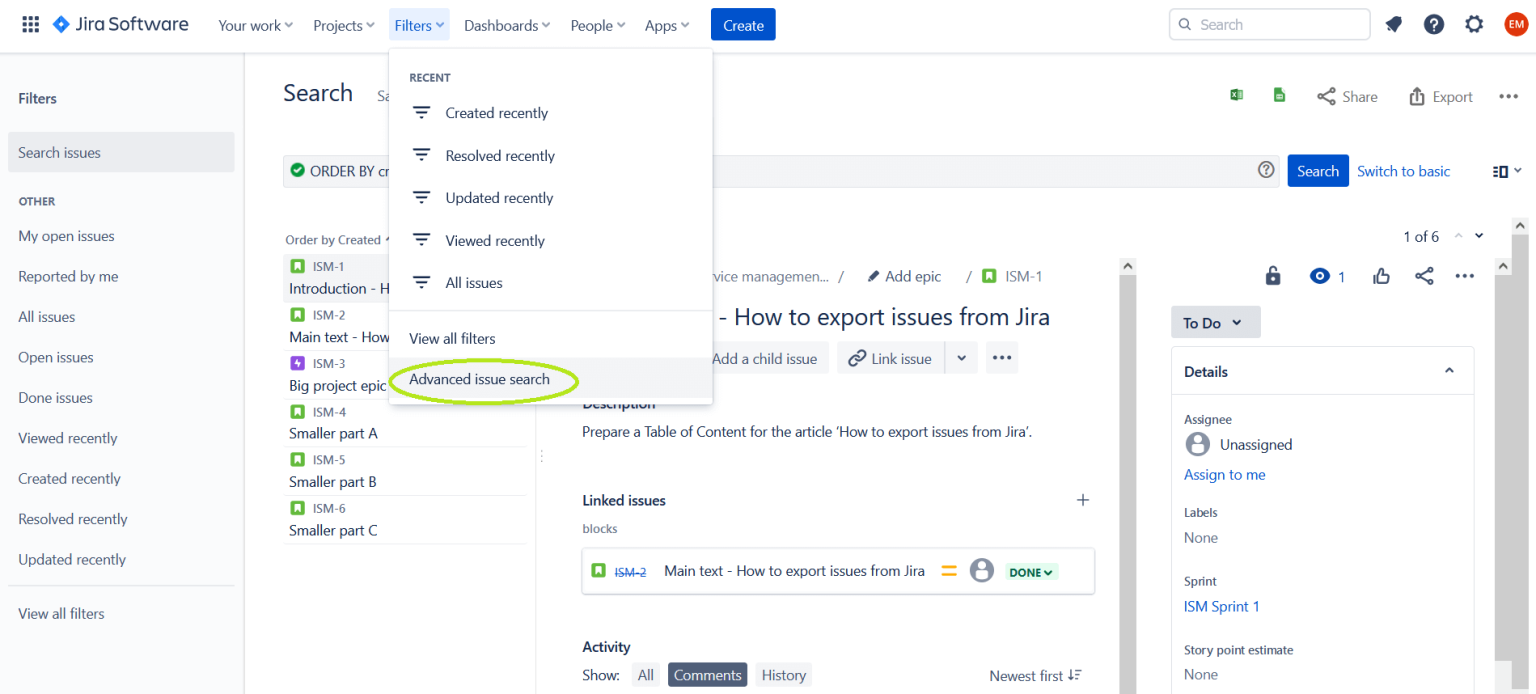Open the To Do status dropdown
Image resolution: width=1536 pixels, height=694 pixels.
tap(1215, 322)
